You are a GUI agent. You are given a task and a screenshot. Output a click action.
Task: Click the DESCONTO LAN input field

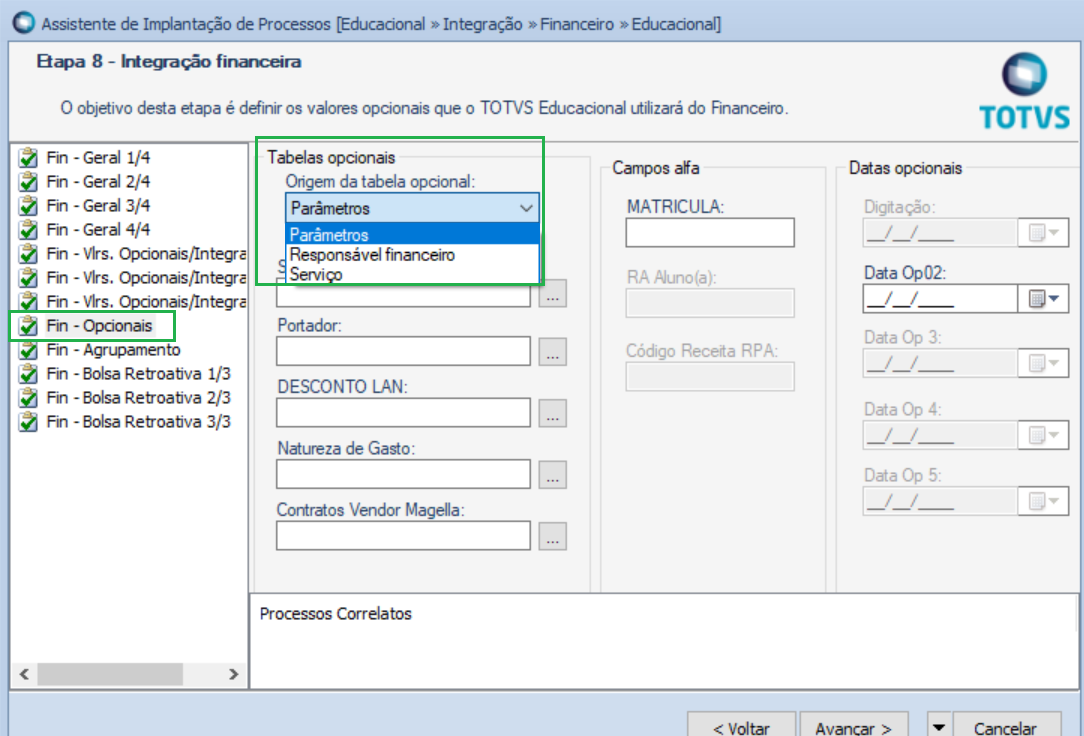pyautogui.click(x=404, y=413)
